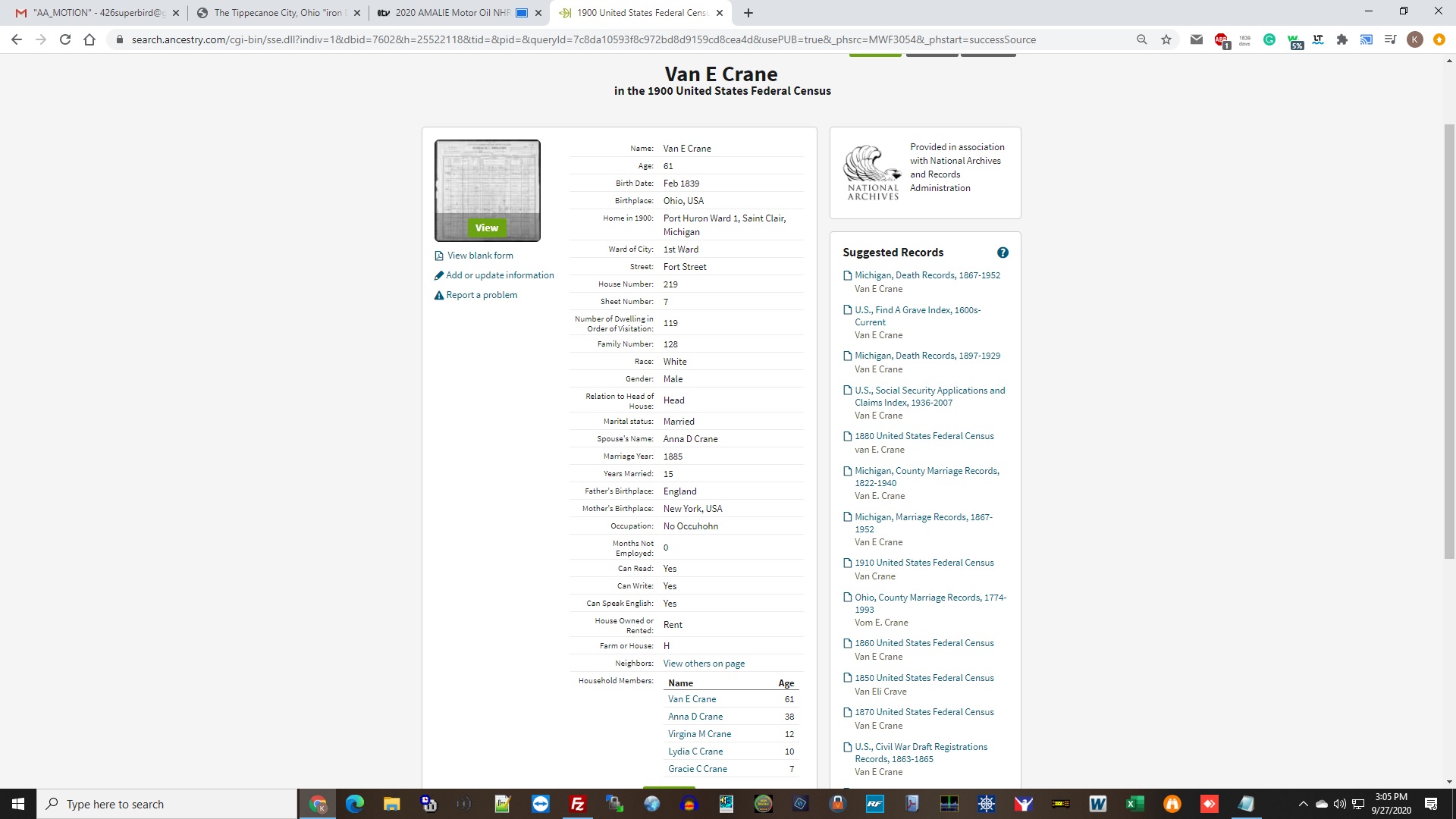Open Michigan, Death Records, 1897-1929 suggested record
This screenshot has height=819, width=1456.
[927, 356]
